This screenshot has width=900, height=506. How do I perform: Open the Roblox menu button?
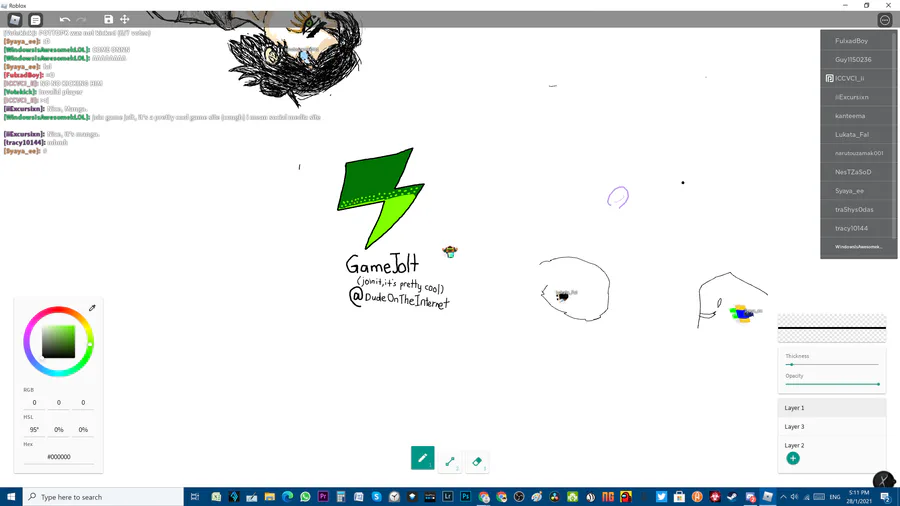click(15, 20)
